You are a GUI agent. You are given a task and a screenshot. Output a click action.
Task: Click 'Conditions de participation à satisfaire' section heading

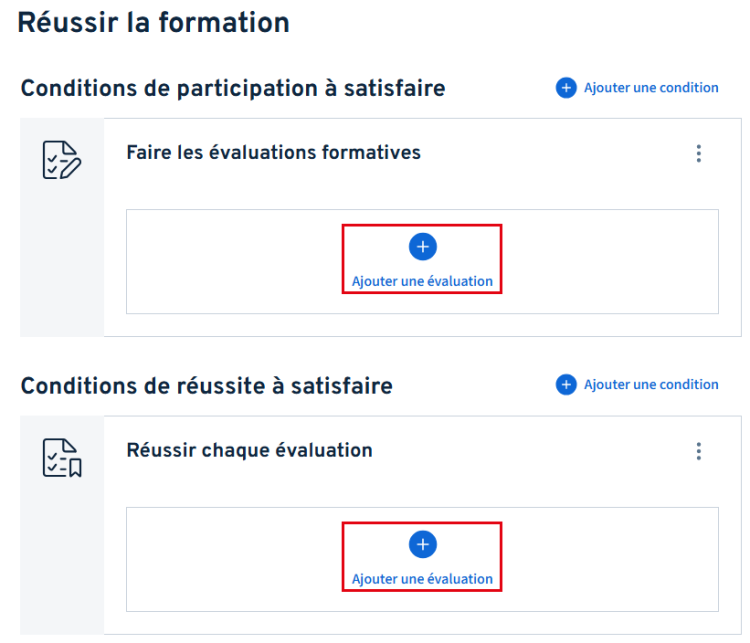(x=233, y=88)
